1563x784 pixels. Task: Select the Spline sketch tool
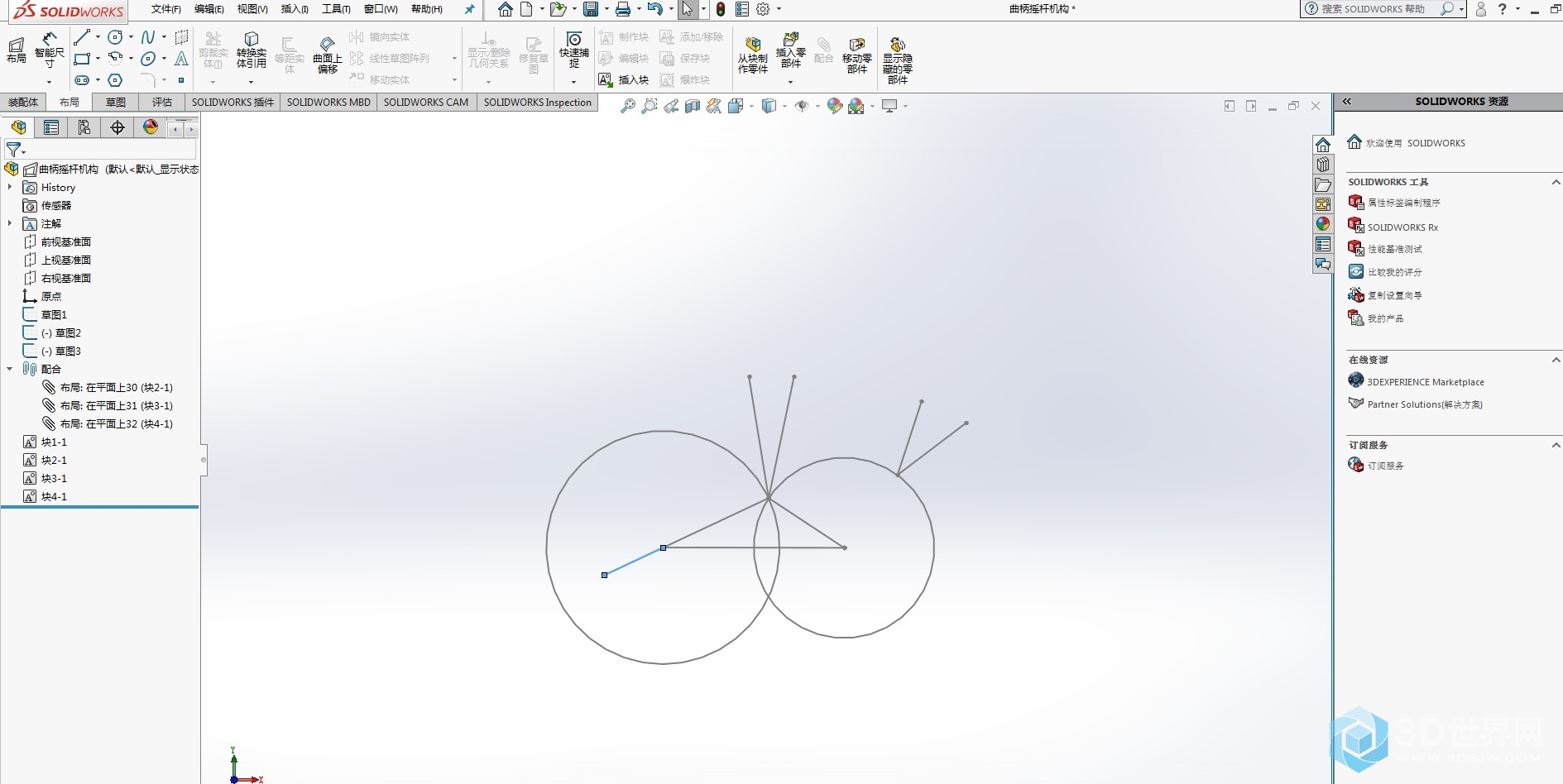(148, 37)
